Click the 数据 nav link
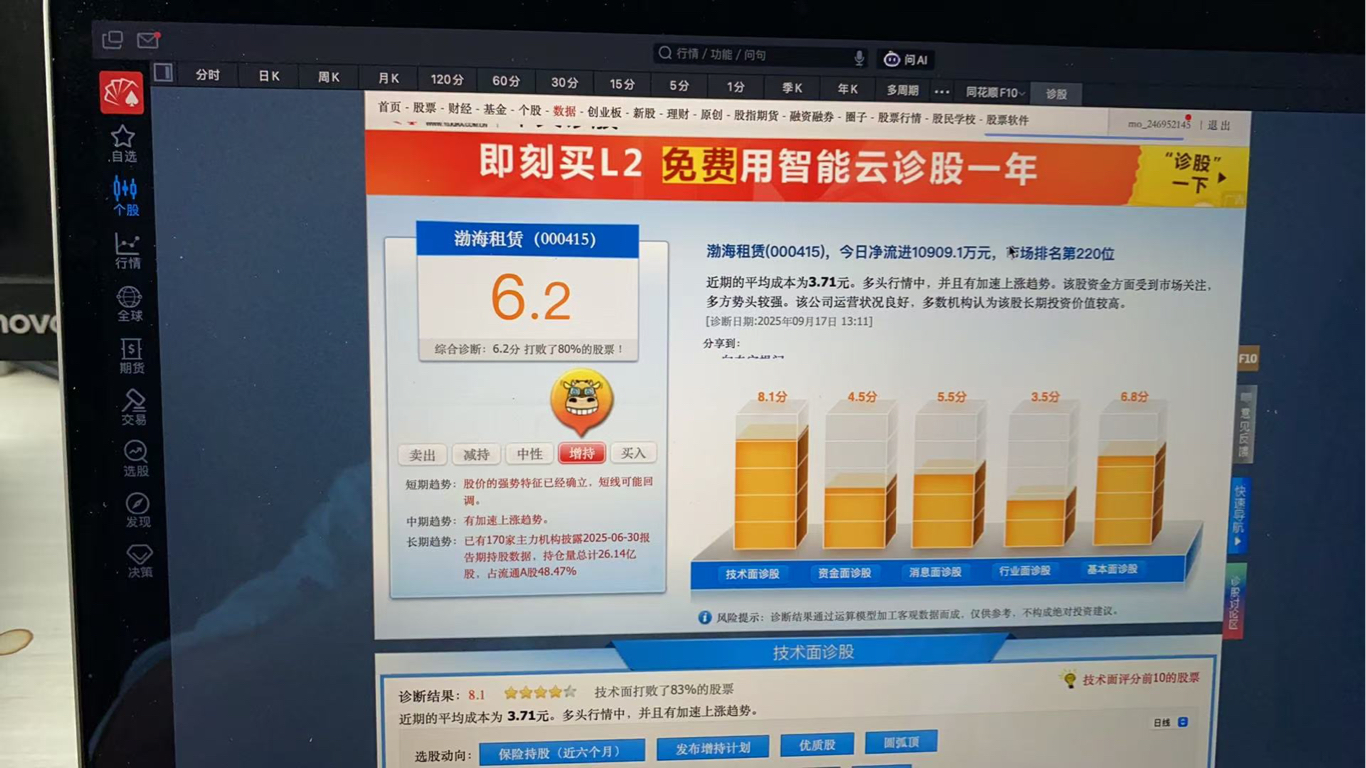The image size is (1366, 768). point(564,112)
